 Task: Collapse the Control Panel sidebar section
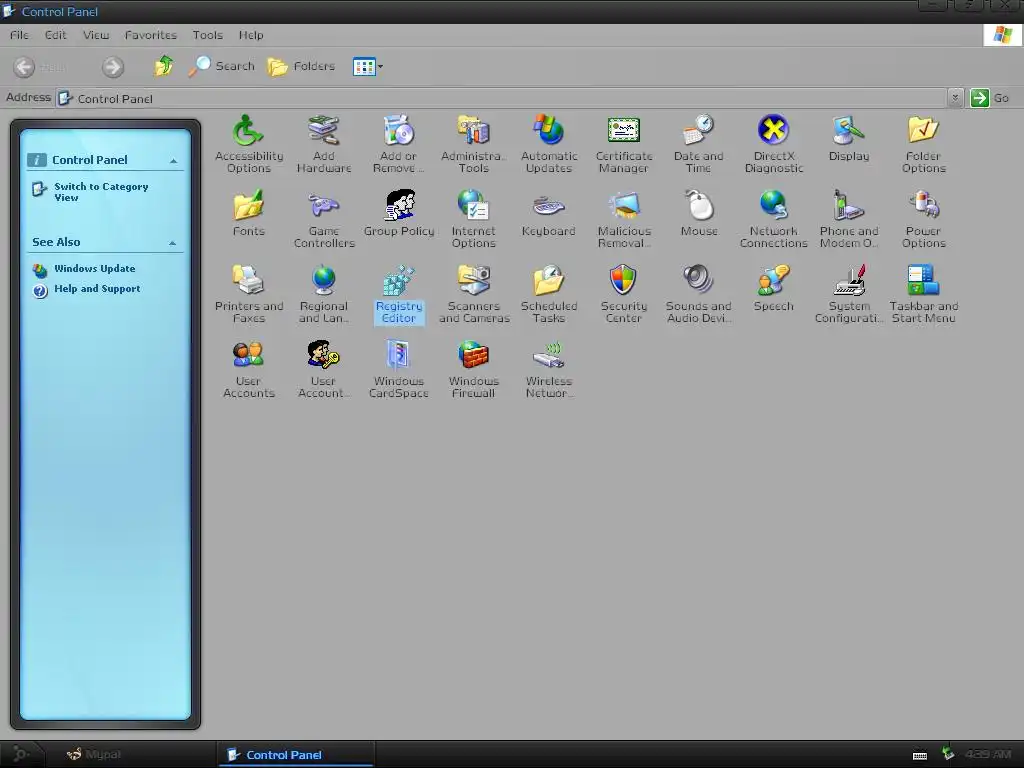(174, 161)
